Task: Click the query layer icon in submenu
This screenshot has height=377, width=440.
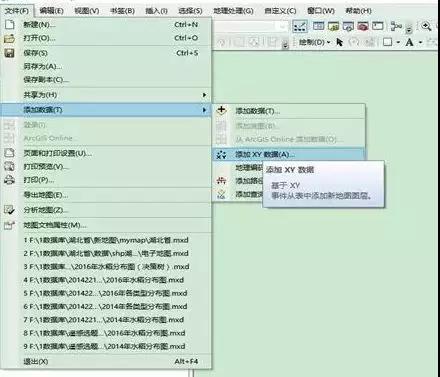Action: pyautogui.click(x=221, y=194)
